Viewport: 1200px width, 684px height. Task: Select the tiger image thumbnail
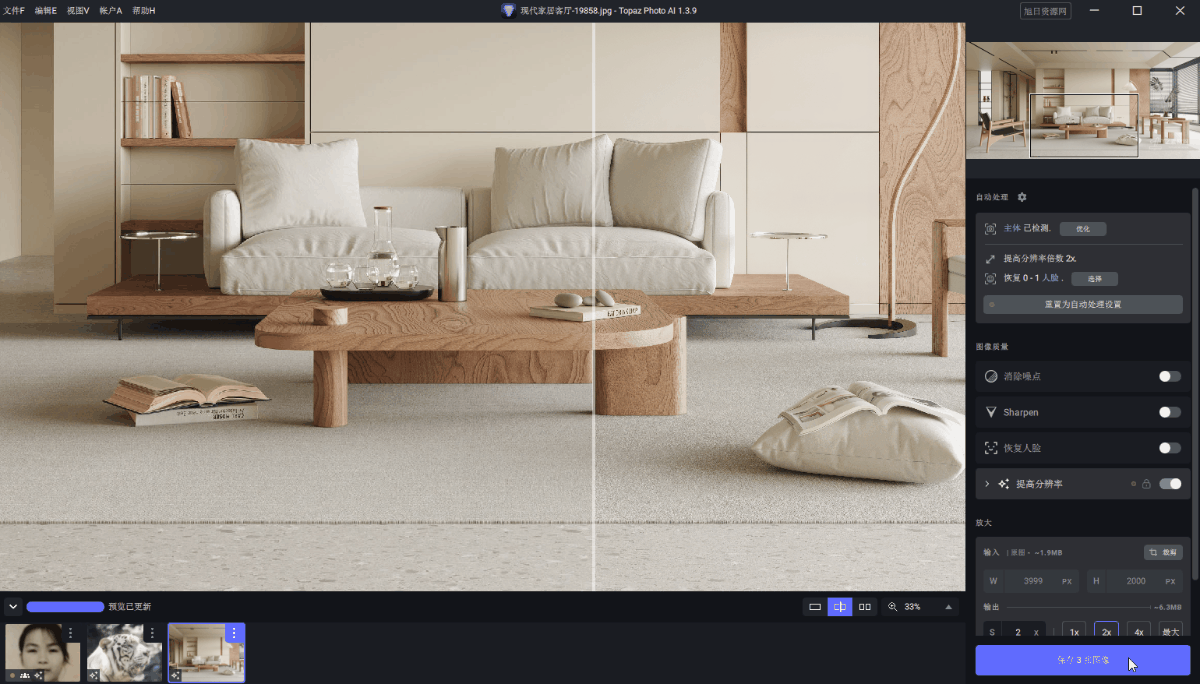click(124, 650)
